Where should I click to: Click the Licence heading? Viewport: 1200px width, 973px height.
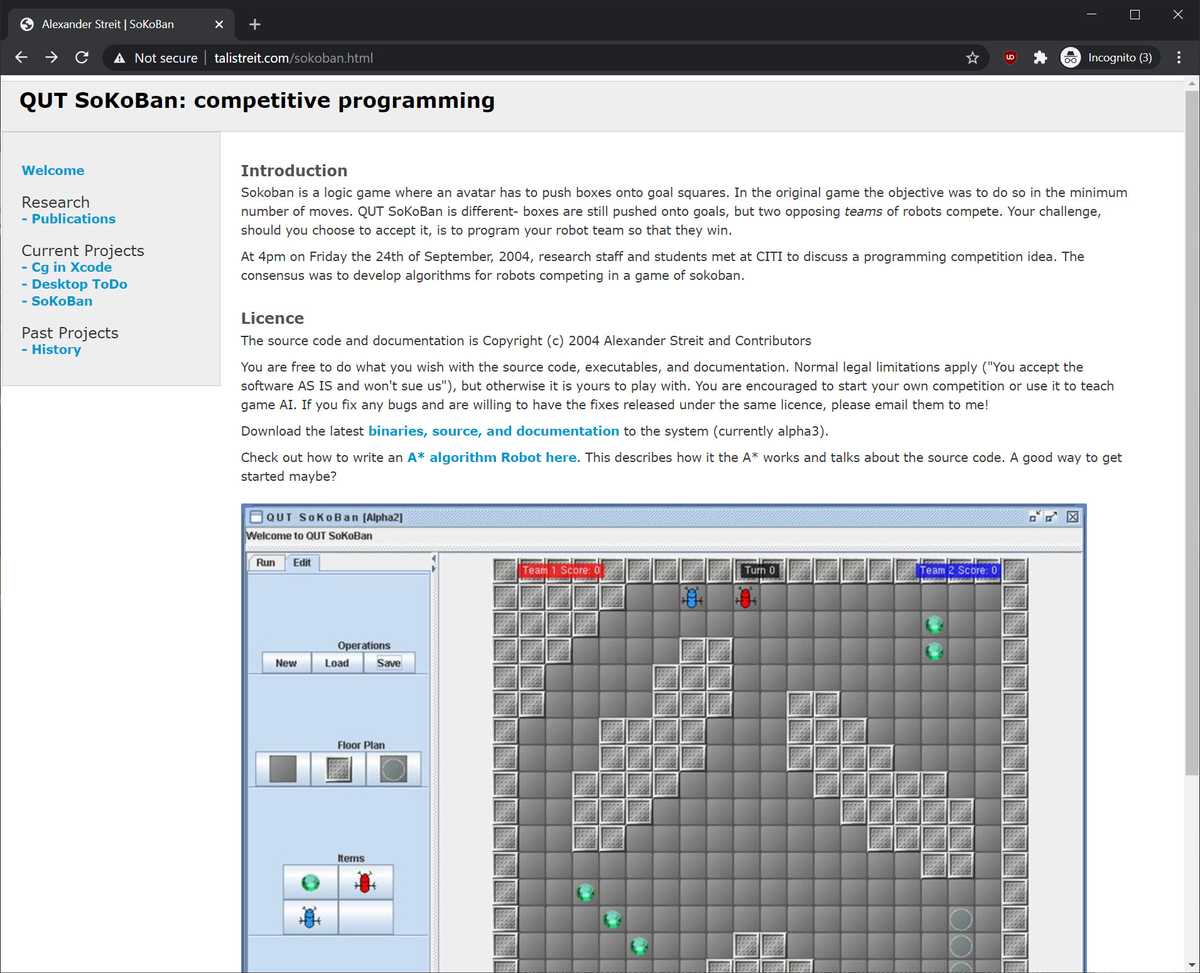[272, 319]
